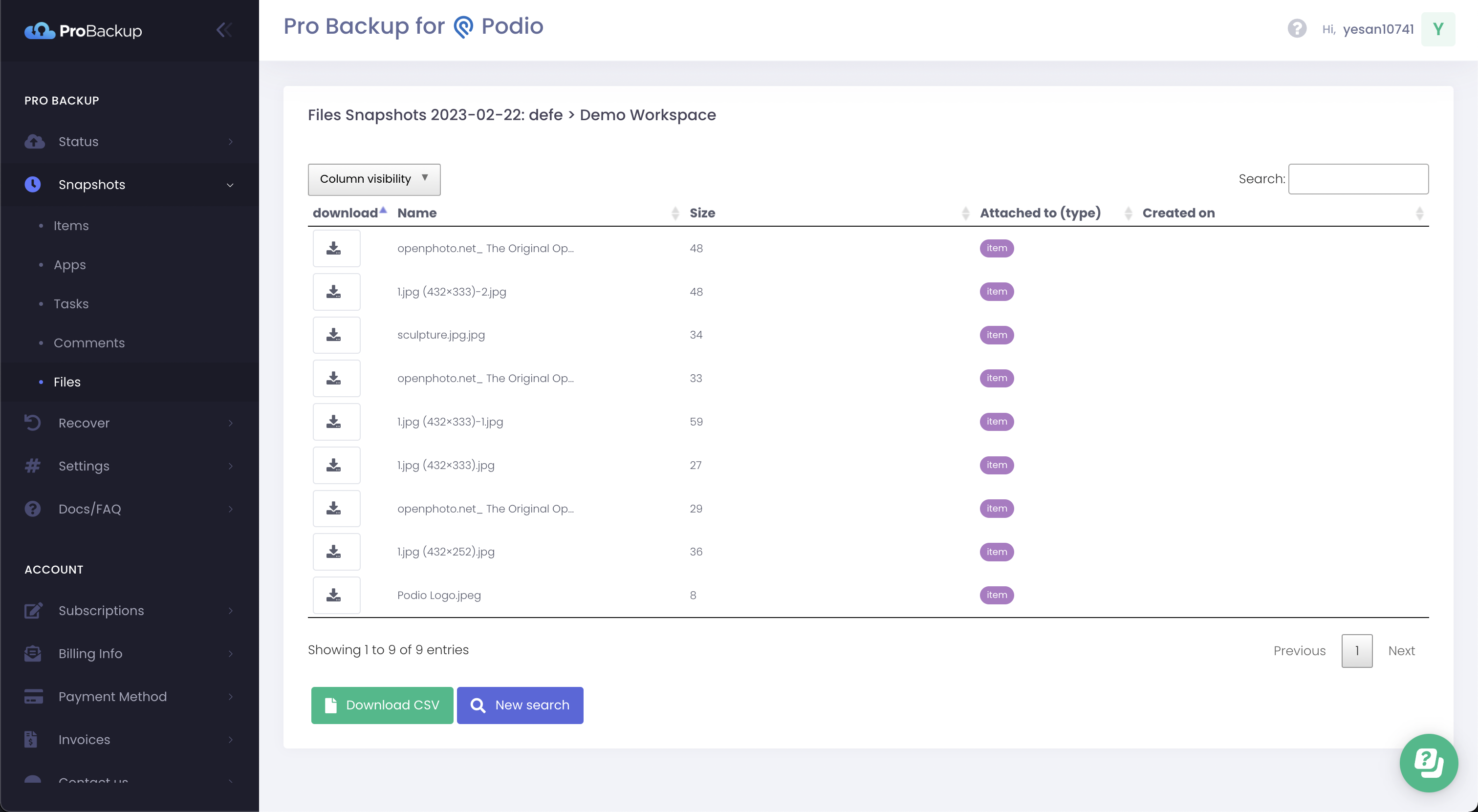Click download icon for 1.jpg (432×252).jpg

[336, 552]
